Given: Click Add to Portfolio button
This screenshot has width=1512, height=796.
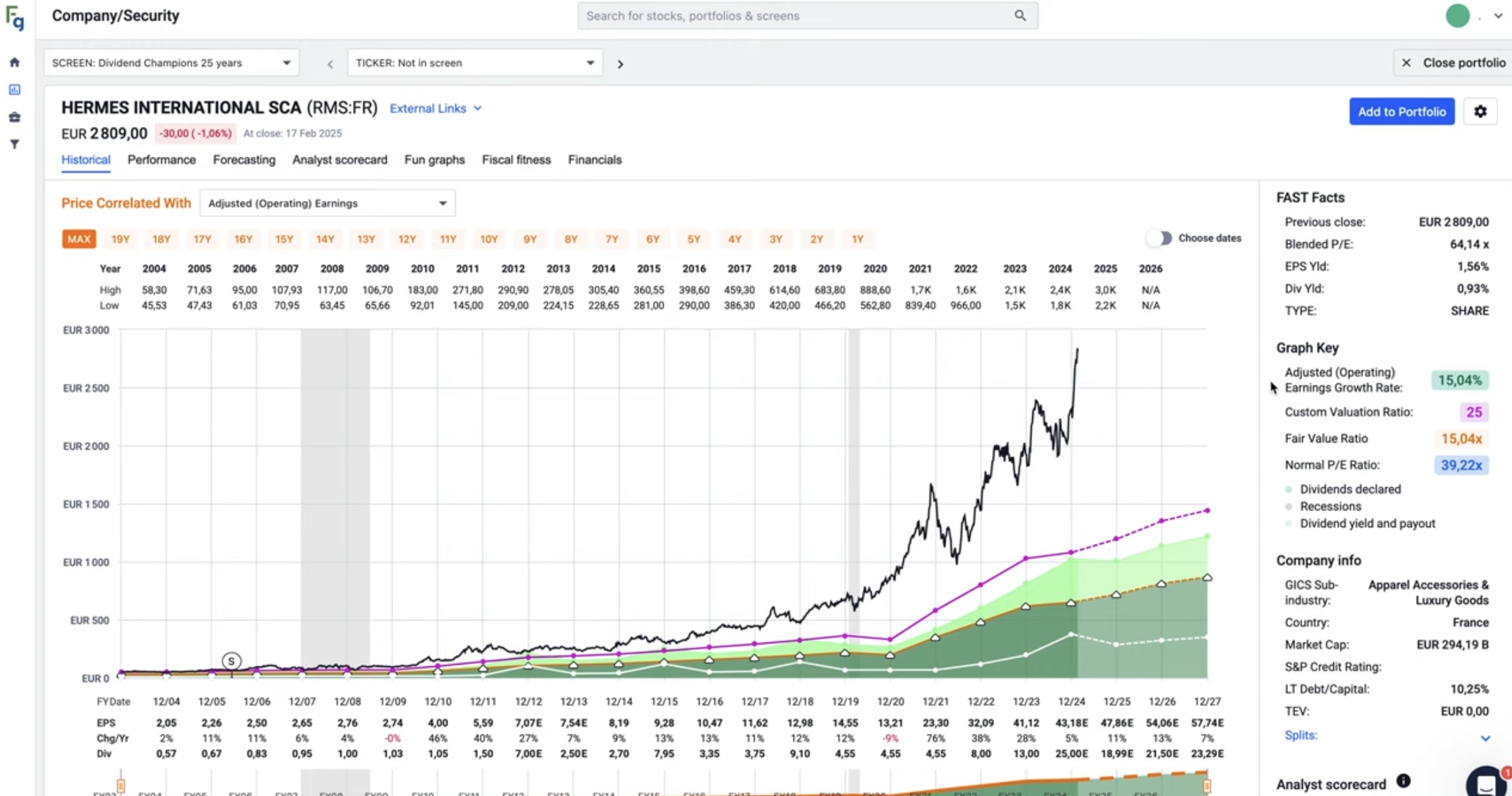Looking at the screenshot, I should point(1401,111).
